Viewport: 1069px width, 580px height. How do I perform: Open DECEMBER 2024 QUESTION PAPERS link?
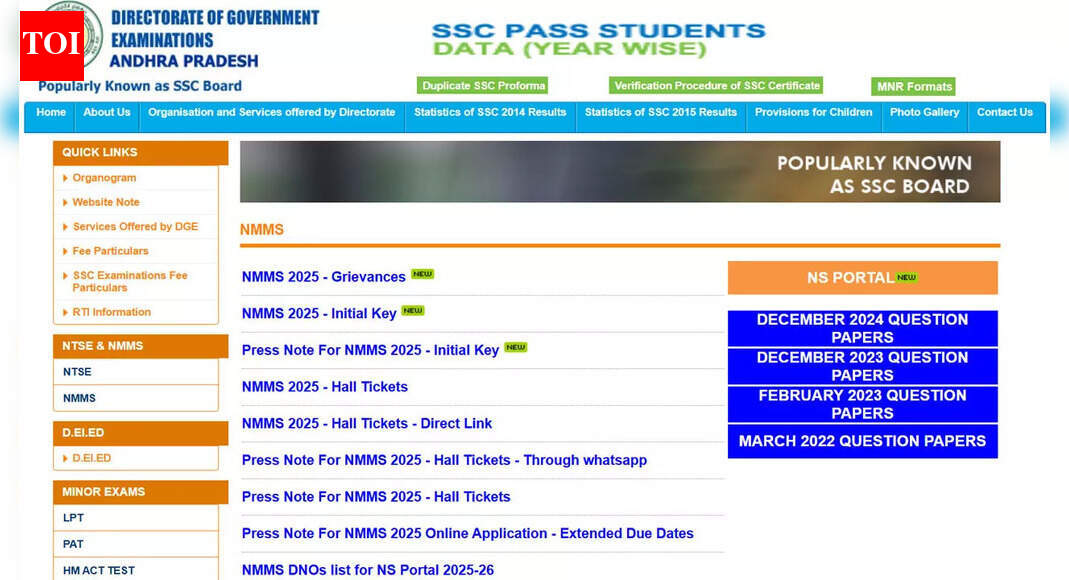pos(863,327)
